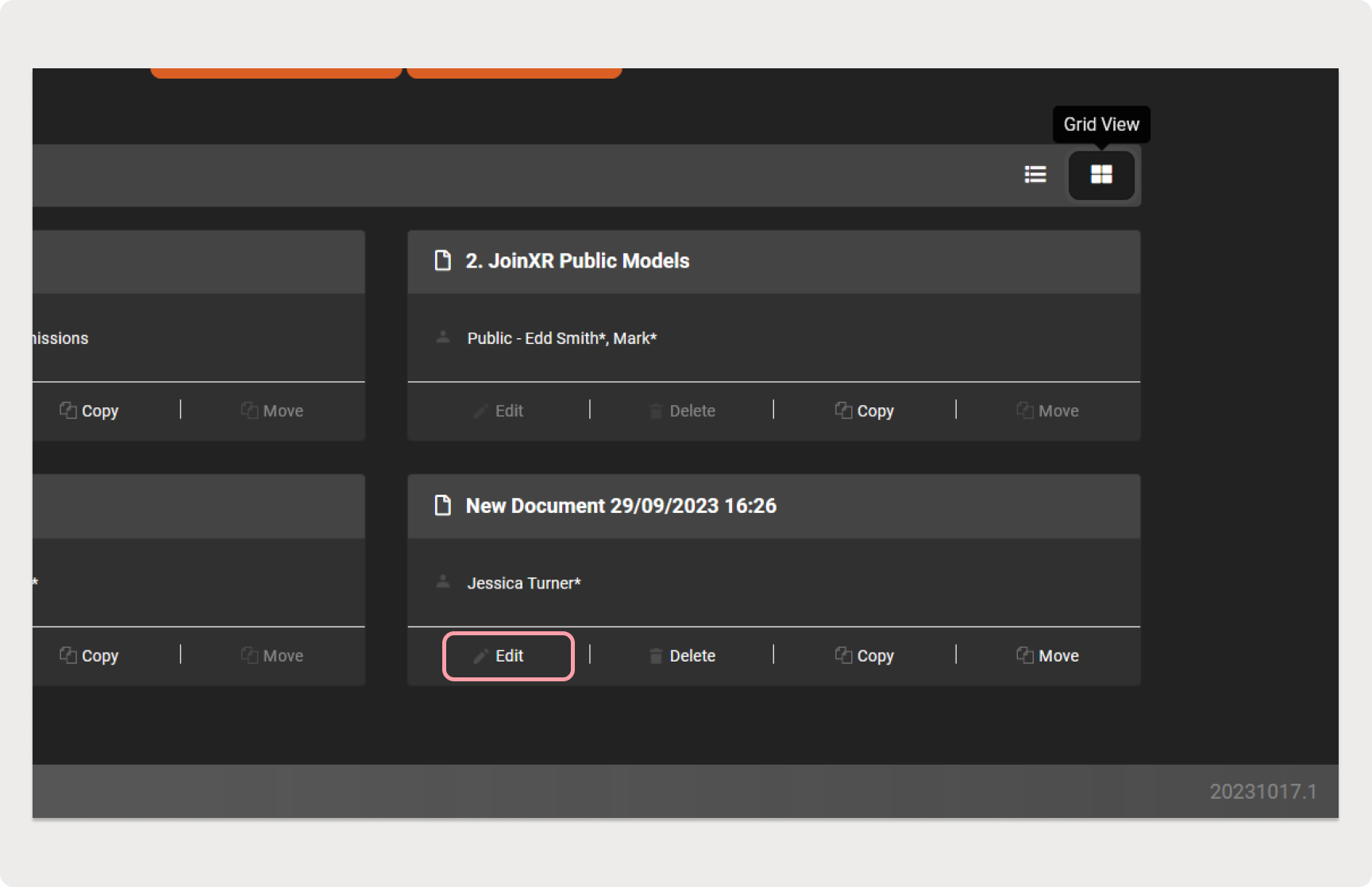Click Move on the card showing 'issions'
This screenshot has height=887, width=1372.
click(x=272, y=411)
